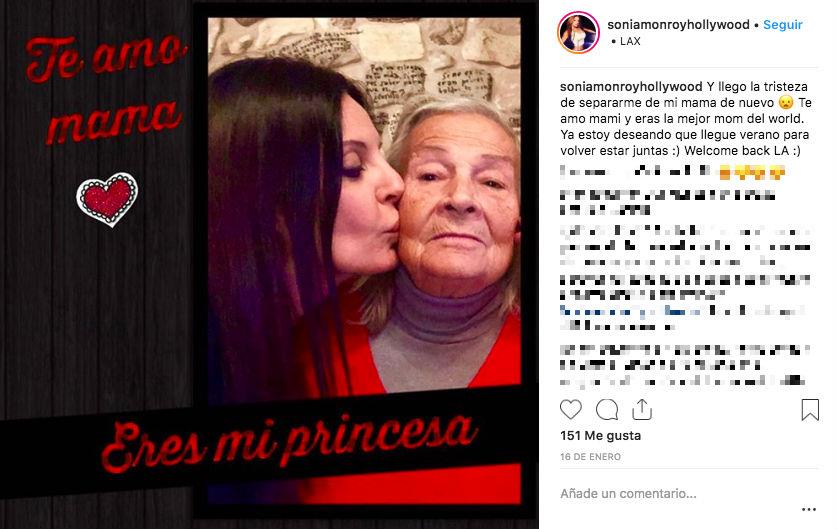
Task: Select the blurred comment with yellow emojis
Action: 672,172
